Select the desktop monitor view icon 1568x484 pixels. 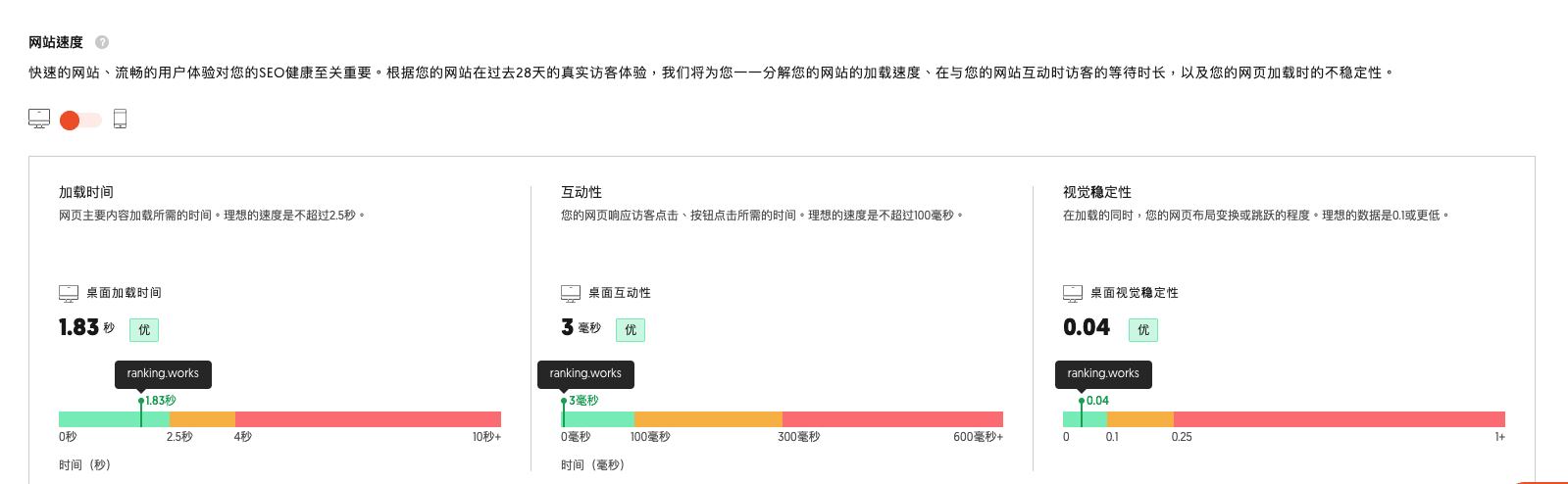pos(39,119)
